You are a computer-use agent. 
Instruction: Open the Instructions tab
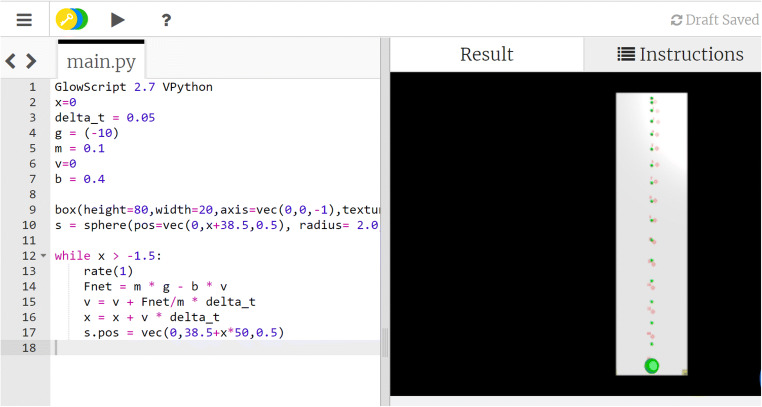pyautogui.click(x=680, y=55)
